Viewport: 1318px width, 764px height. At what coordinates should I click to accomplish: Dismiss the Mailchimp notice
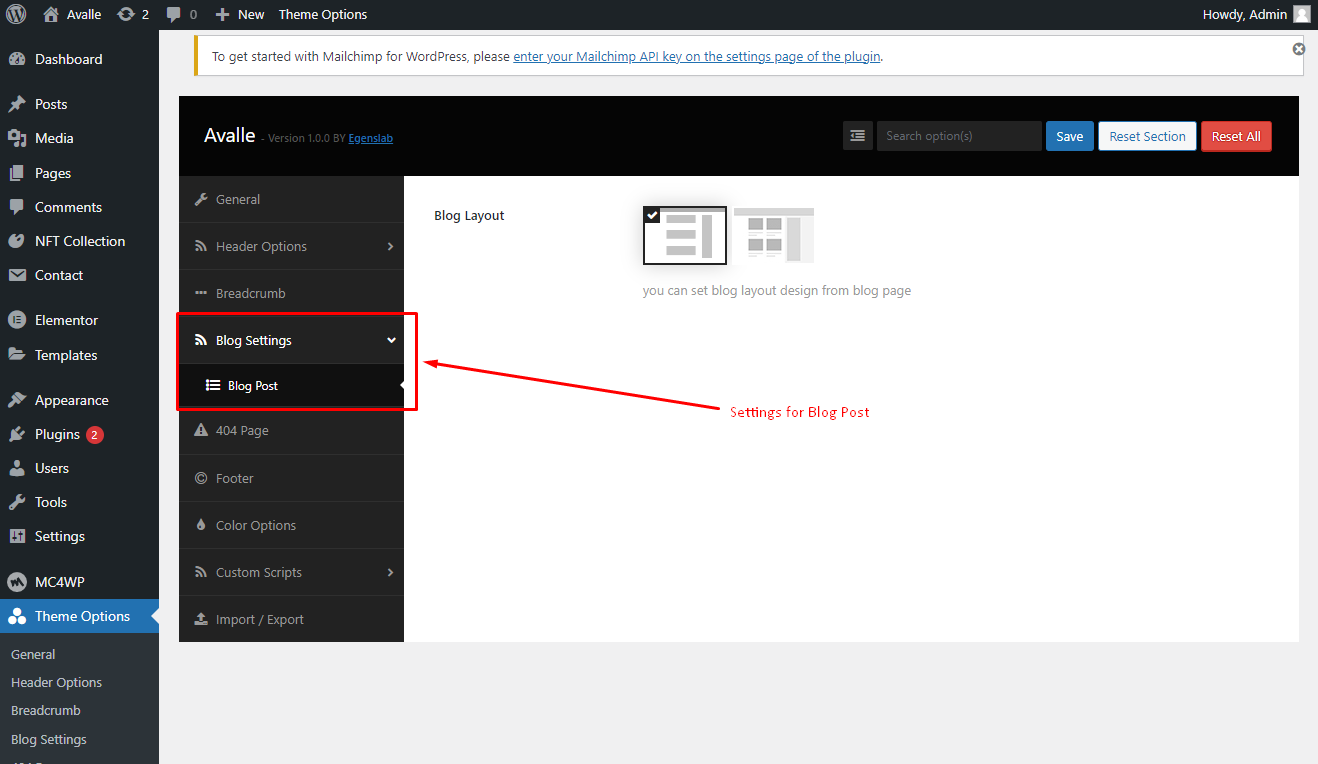[x=1298, y=49]
